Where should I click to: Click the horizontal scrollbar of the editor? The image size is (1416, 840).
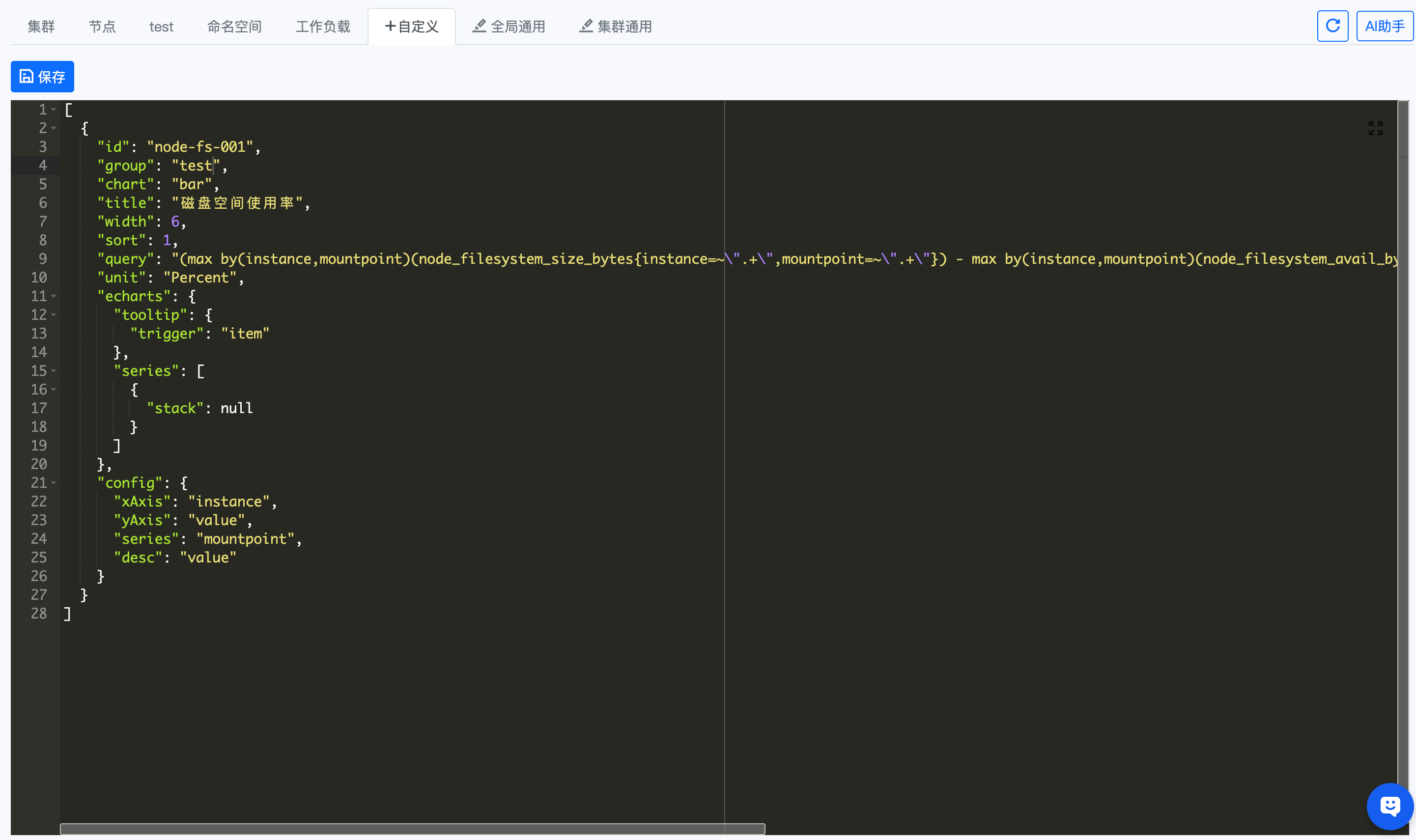[412, 829]
